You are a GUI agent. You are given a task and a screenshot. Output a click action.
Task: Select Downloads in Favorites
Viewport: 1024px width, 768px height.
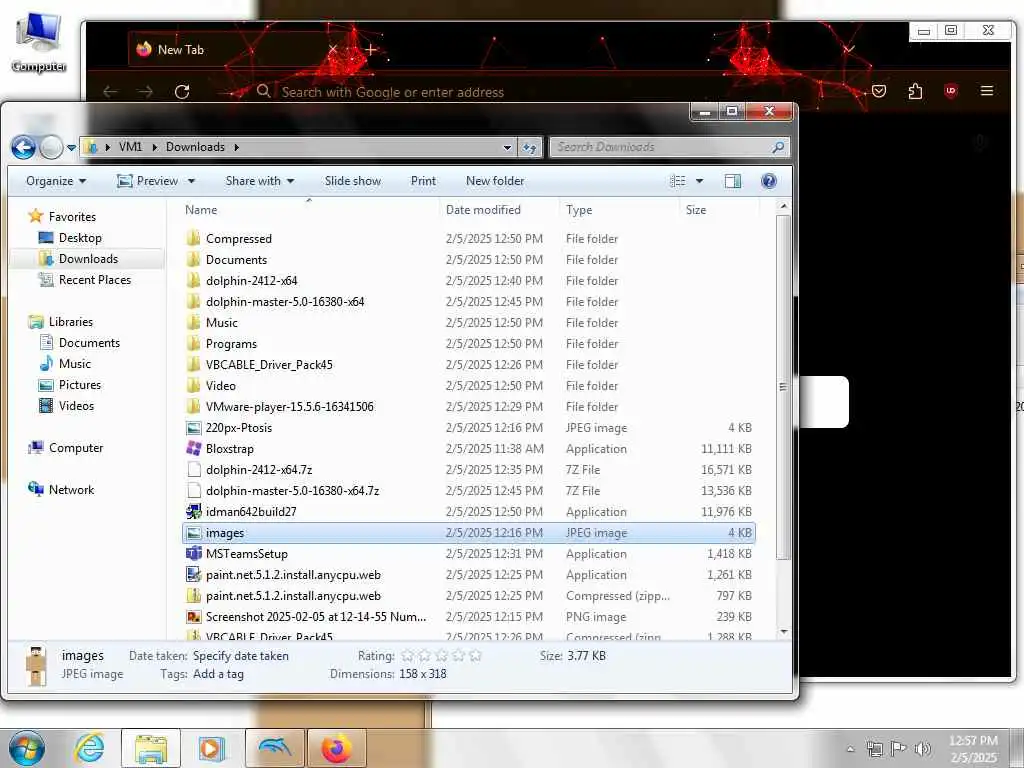click(x=88, y=259)
